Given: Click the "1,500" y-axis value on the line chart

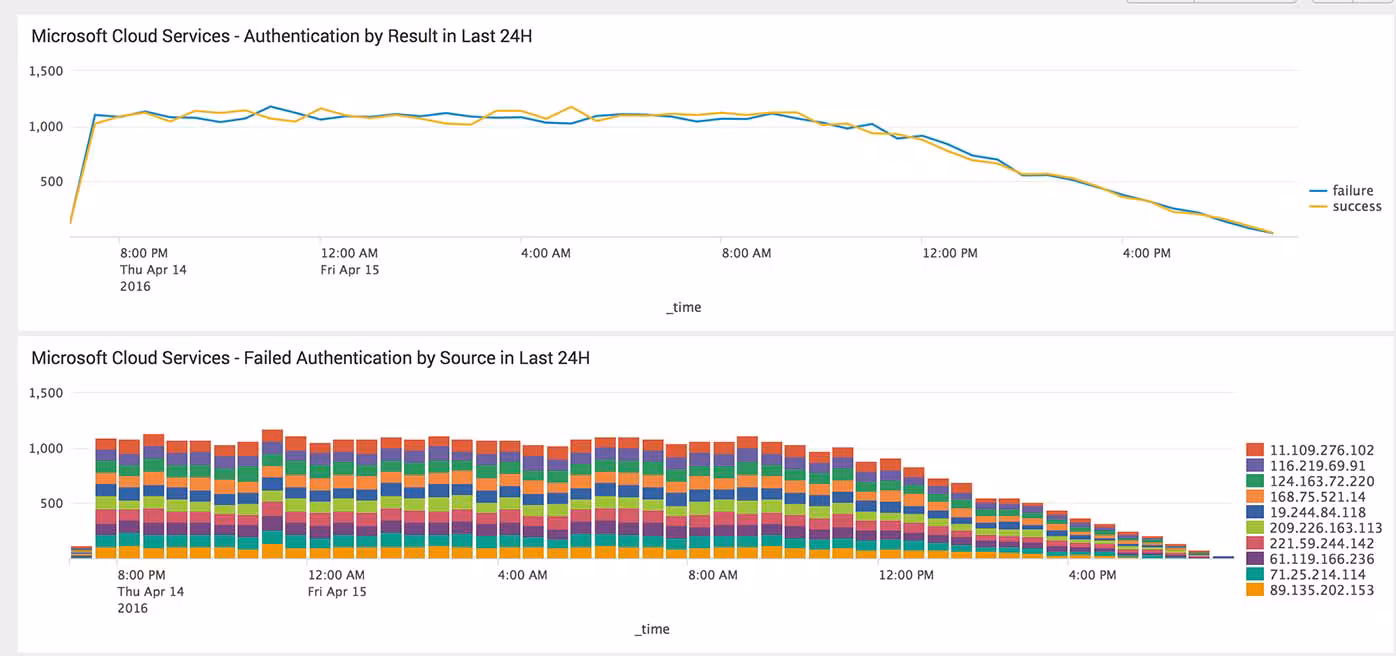Looking at the screenshot, I should pyautogui.click(x=48, y=71).
